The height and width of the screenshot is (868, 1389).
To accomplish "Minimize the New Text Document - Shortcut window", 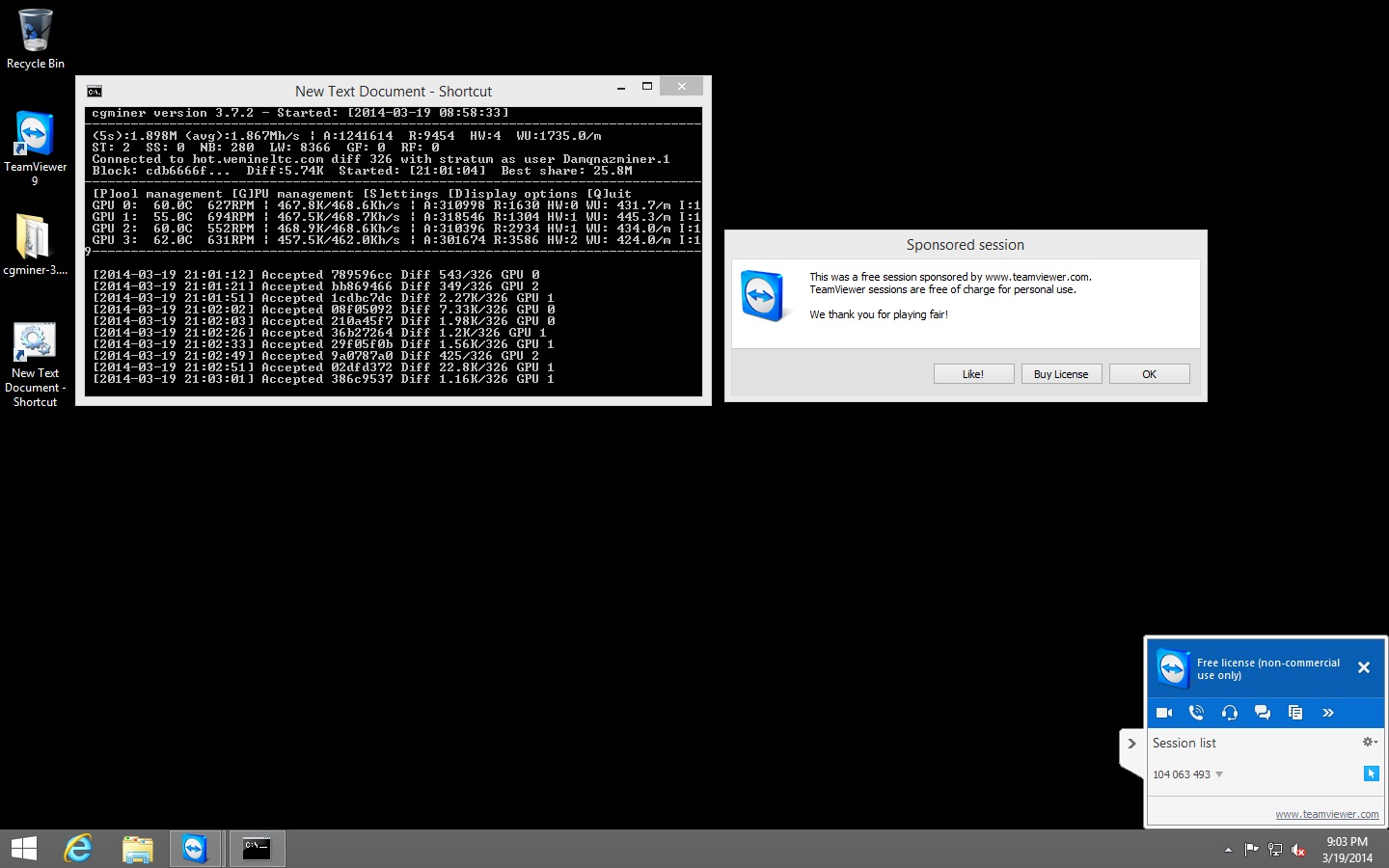I will (620, 87).
